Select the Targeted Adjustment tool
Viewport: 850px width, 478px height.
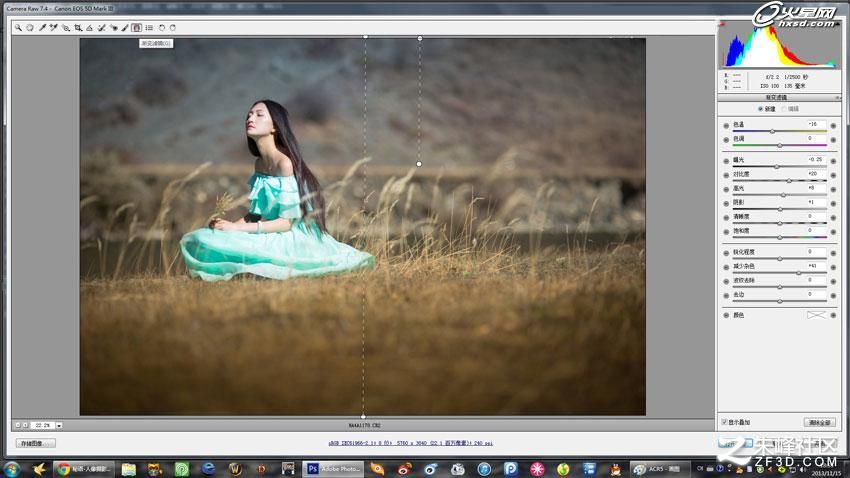pos(66,28)
